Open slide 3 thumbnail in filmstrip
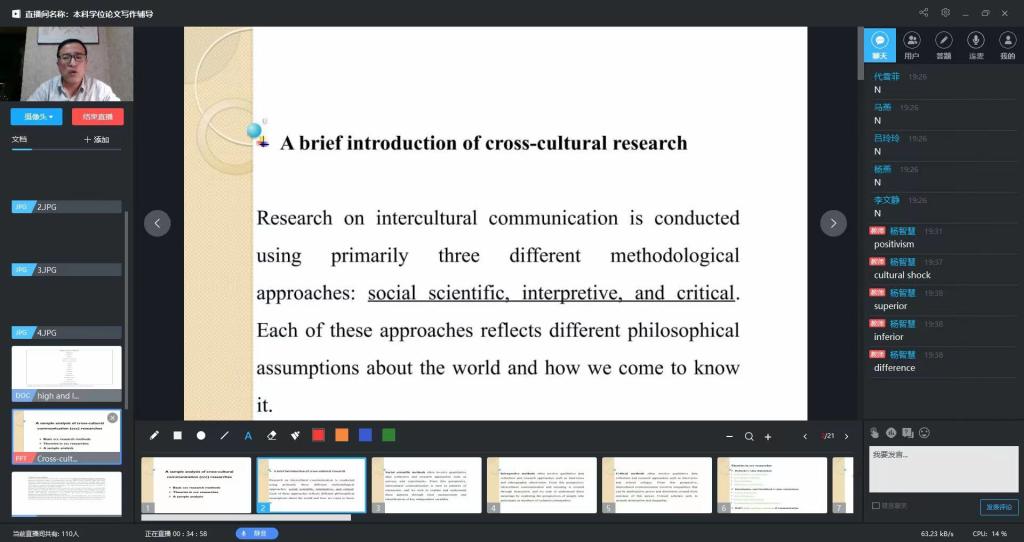1024x542 pixels. (x=426, y=485)
